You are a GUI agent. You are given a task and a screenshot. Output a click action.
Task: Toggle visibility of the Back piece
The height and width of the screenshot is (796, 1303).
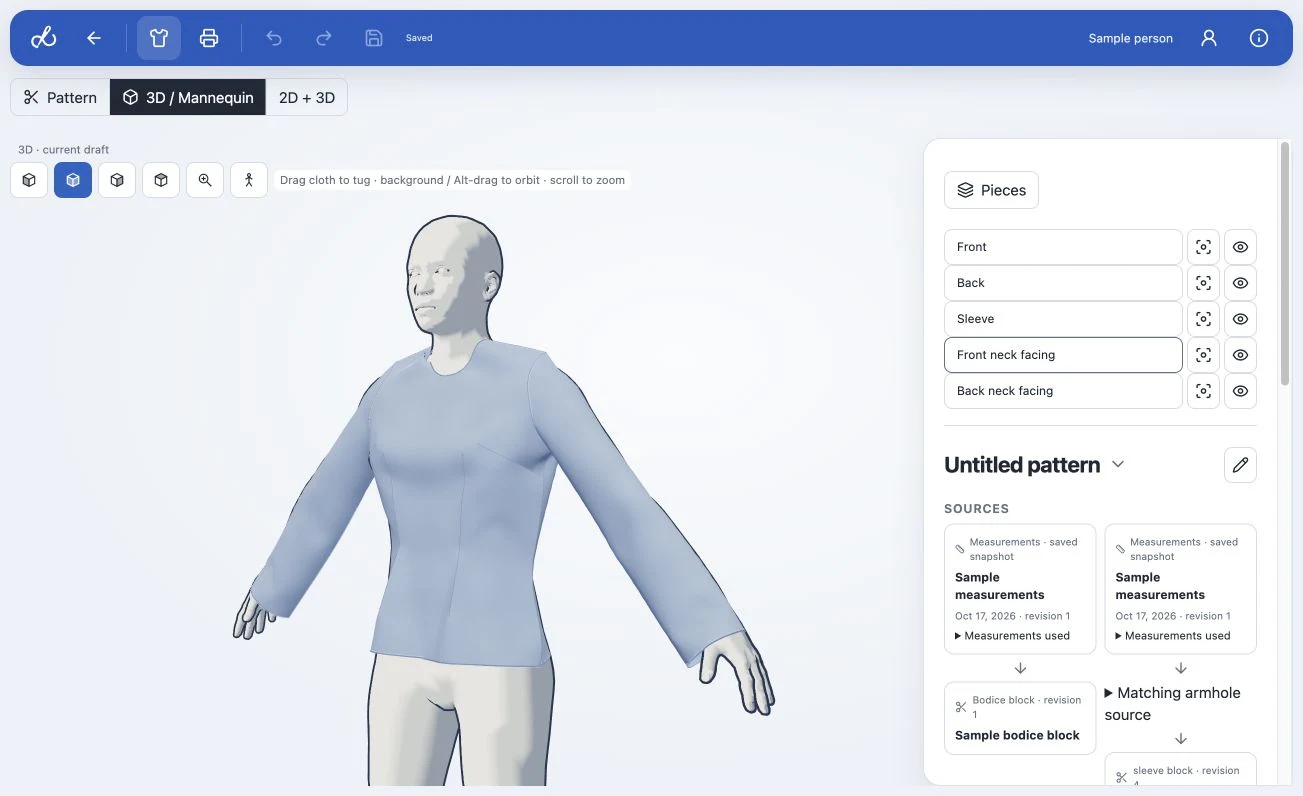click(x=1240, y=283)
